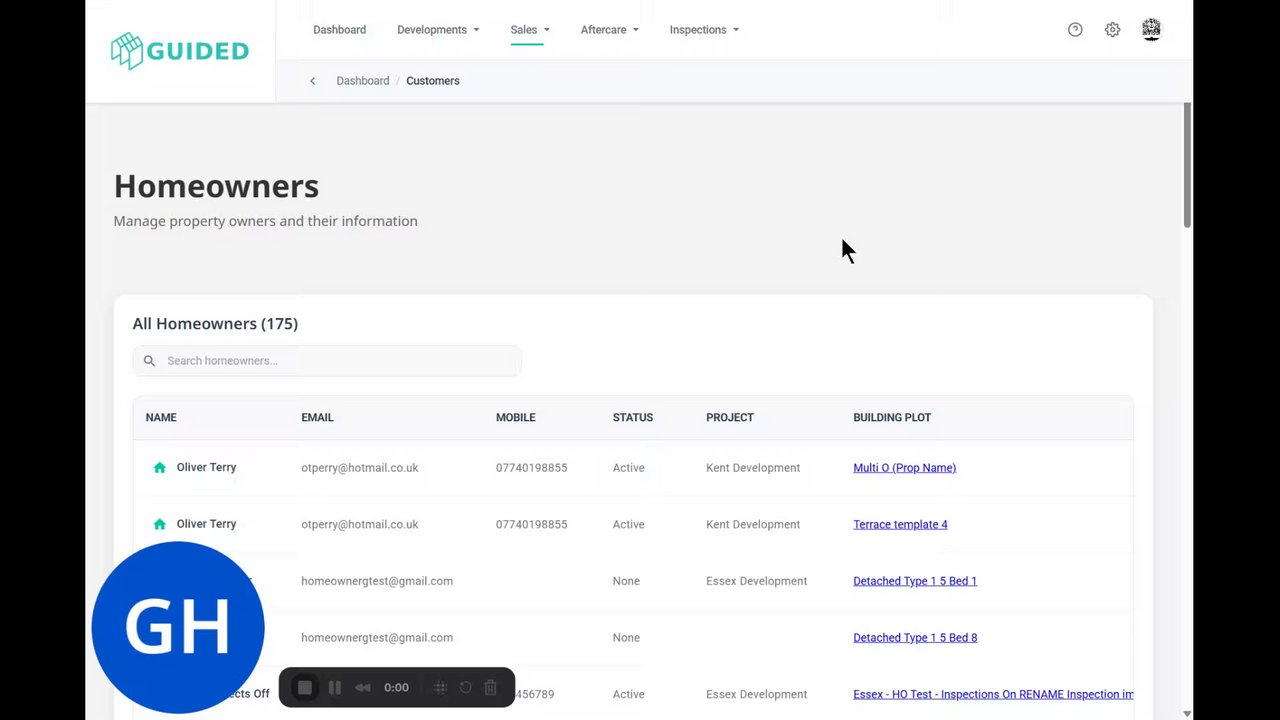Image resolution: width=1280 pixels, height=720 pixels.
Task: Click the Guided logo
Action: (180, 50)
